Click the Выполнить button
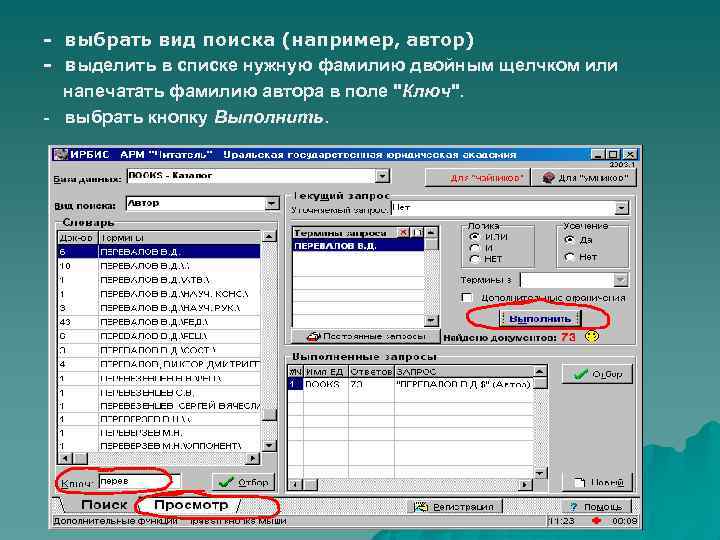The width and height of the screenshot is (720, 540). tap(540, 319)
